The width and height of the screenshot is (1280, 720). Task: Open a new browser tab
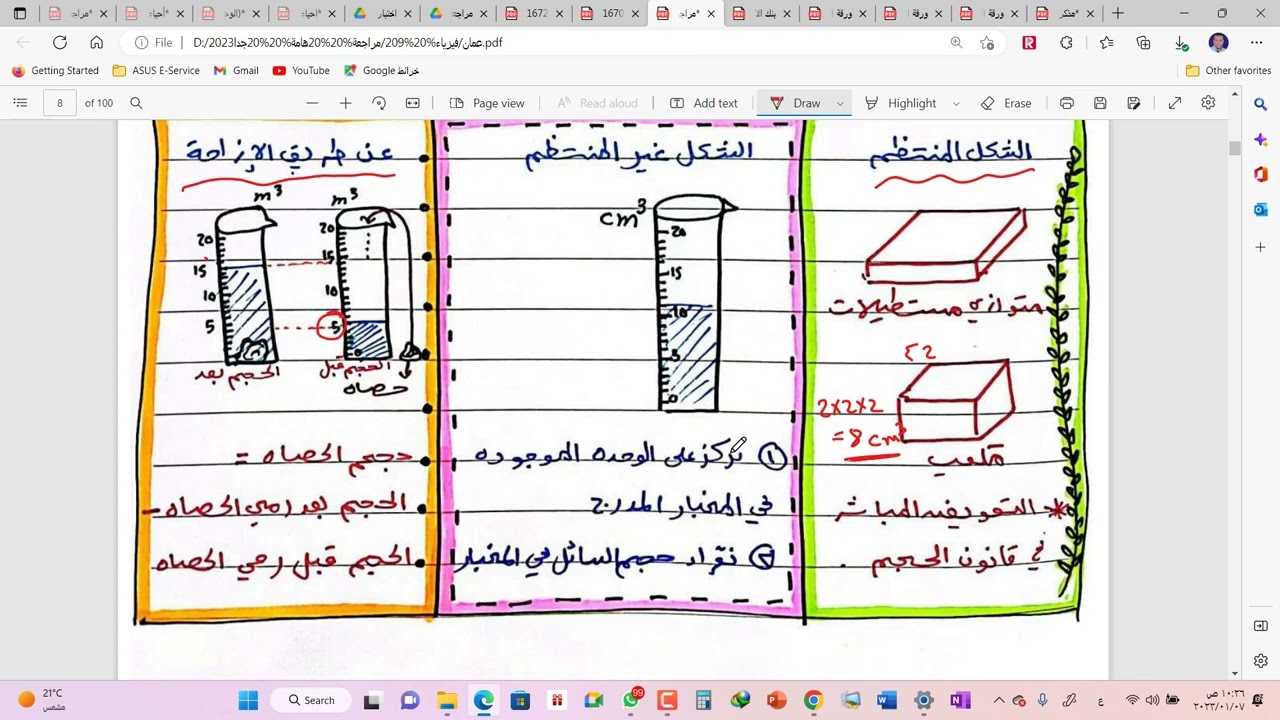click(x=1118, y=14)
